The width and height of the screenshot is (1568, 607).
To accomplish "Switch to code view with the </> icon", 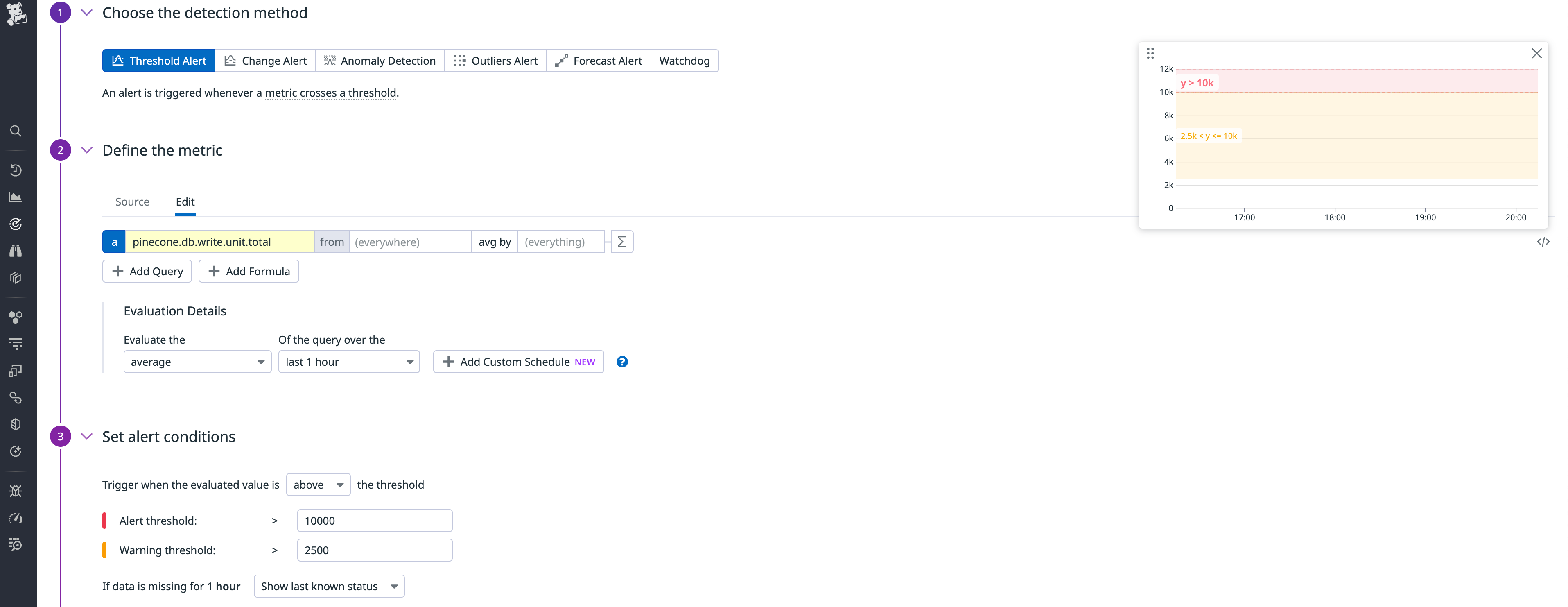I will (x=1544, y=242).
